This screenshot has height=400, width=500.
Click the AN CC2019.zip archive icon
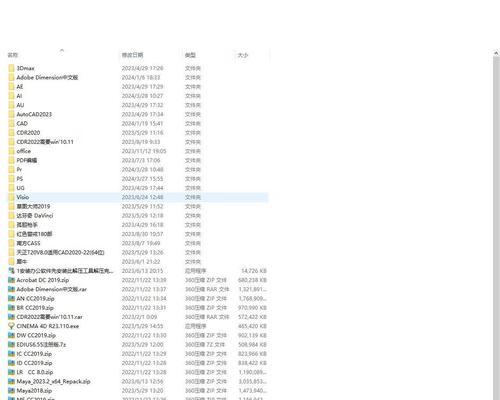click(11, 299)
